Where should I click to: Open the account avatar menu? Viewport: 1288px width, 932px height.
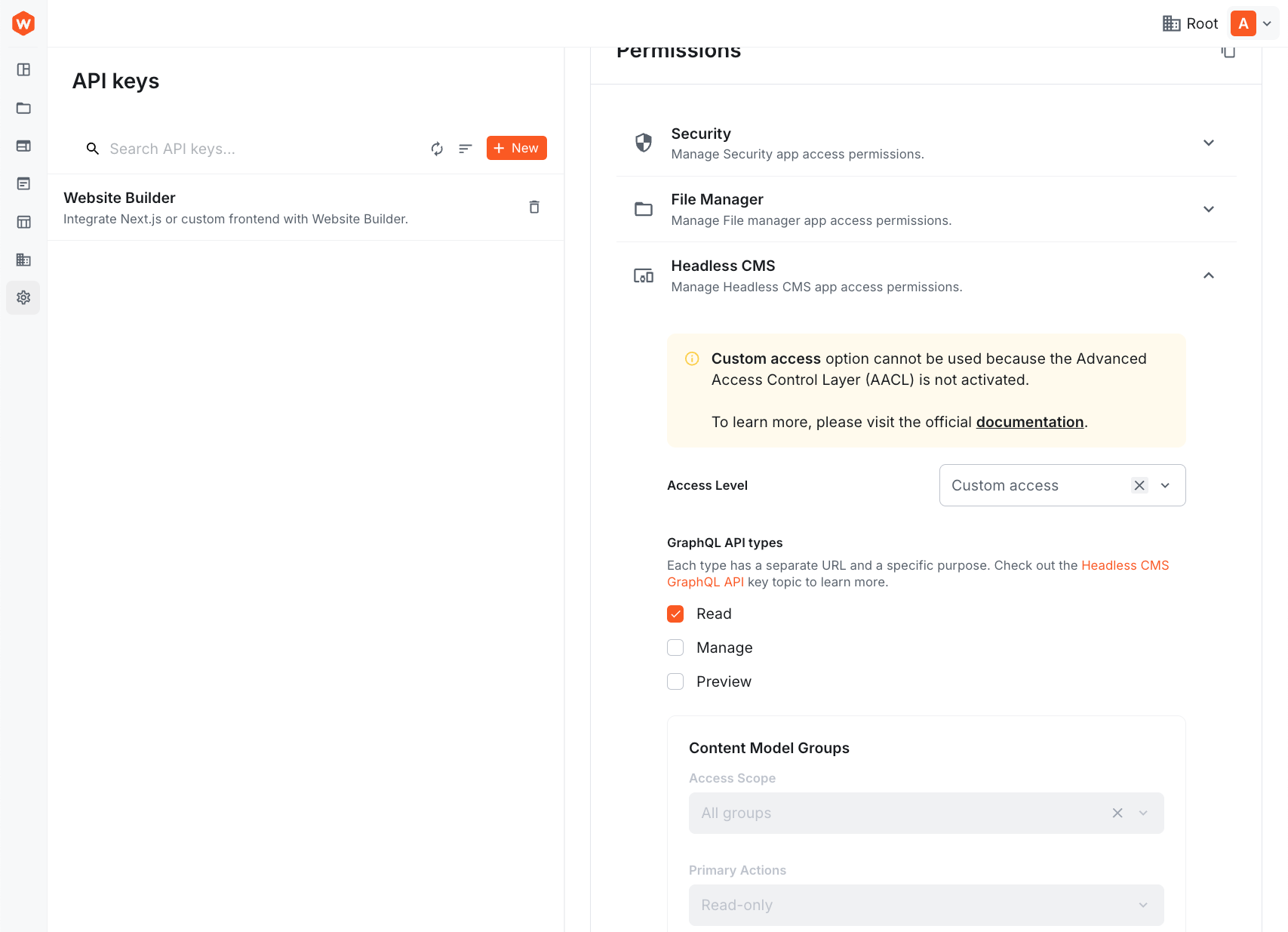pyautogui.click(x=1243, y=23)
